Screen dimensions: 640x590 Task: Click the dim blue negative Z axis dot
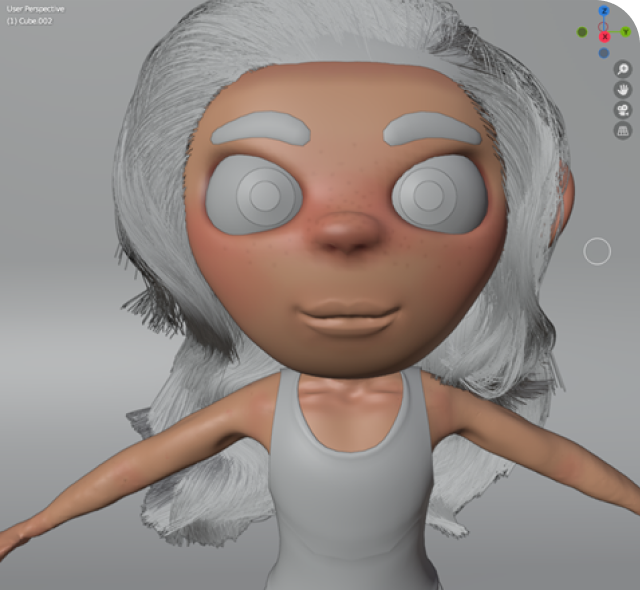click(603, 53)
